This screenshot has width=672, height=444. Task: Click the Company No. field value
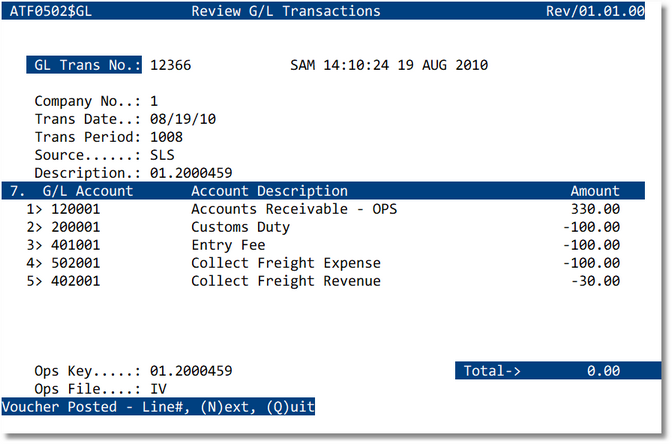click(154, 101)
